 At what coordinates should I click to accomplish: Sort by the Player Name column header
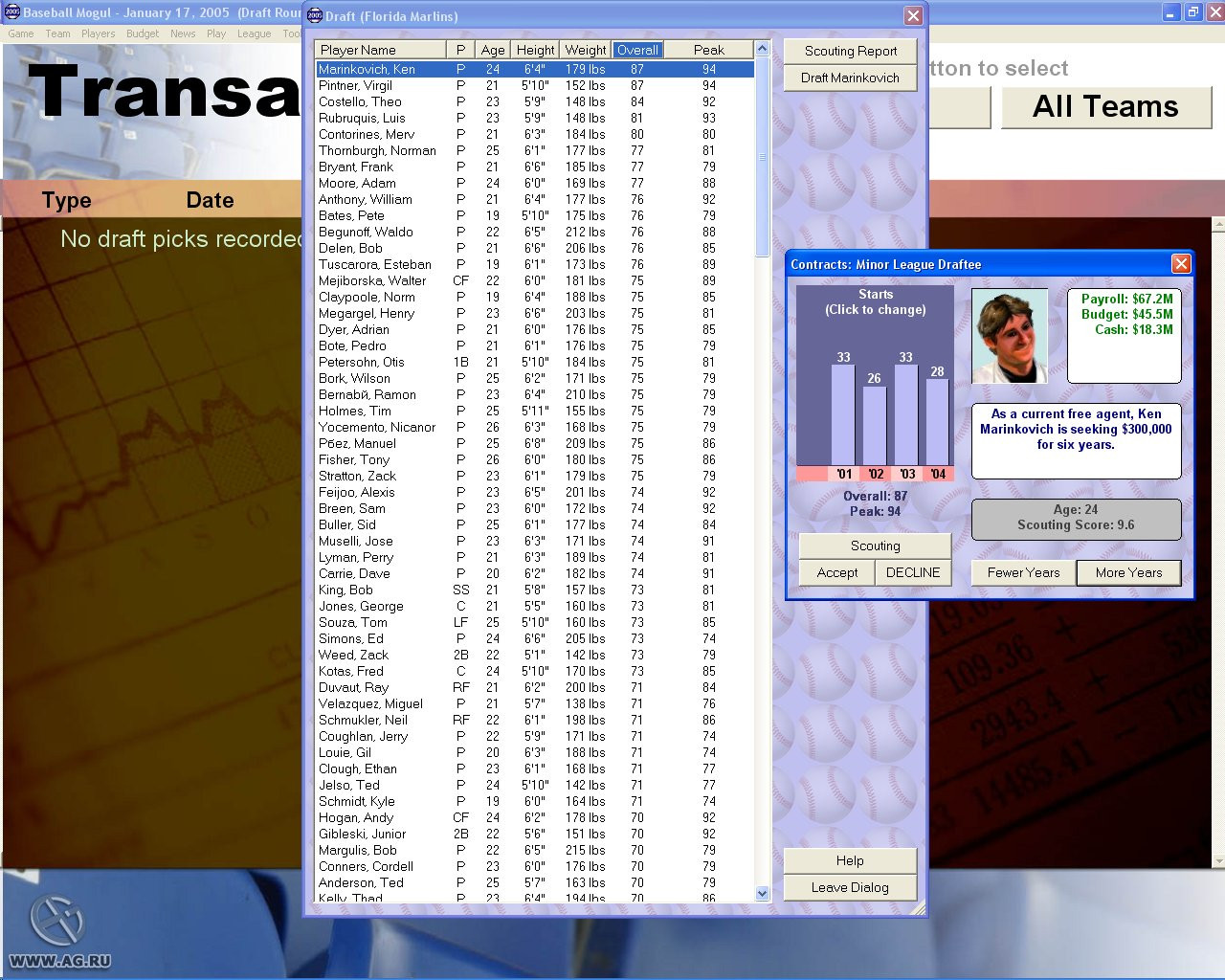(x=381, y=50)
